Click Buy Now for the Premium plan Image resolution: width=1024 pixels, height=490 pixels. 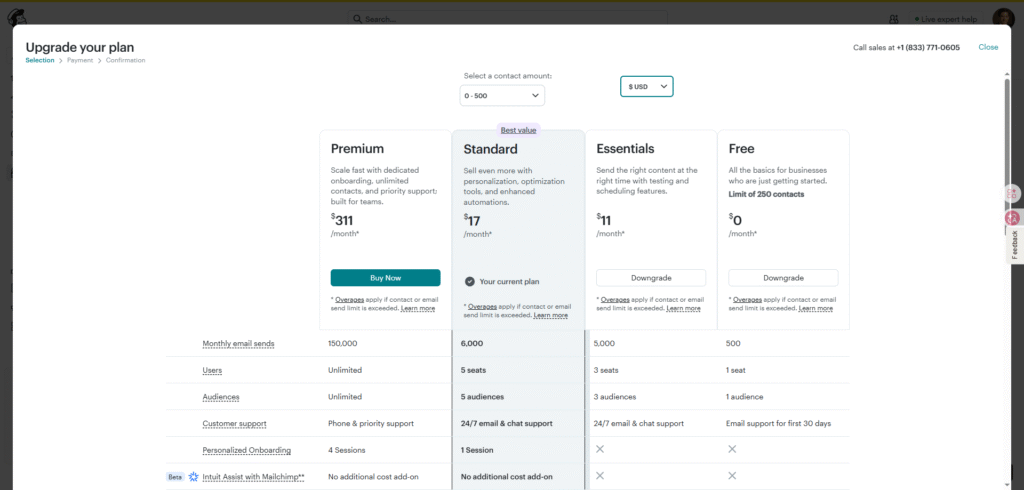(x=385, y=278)
